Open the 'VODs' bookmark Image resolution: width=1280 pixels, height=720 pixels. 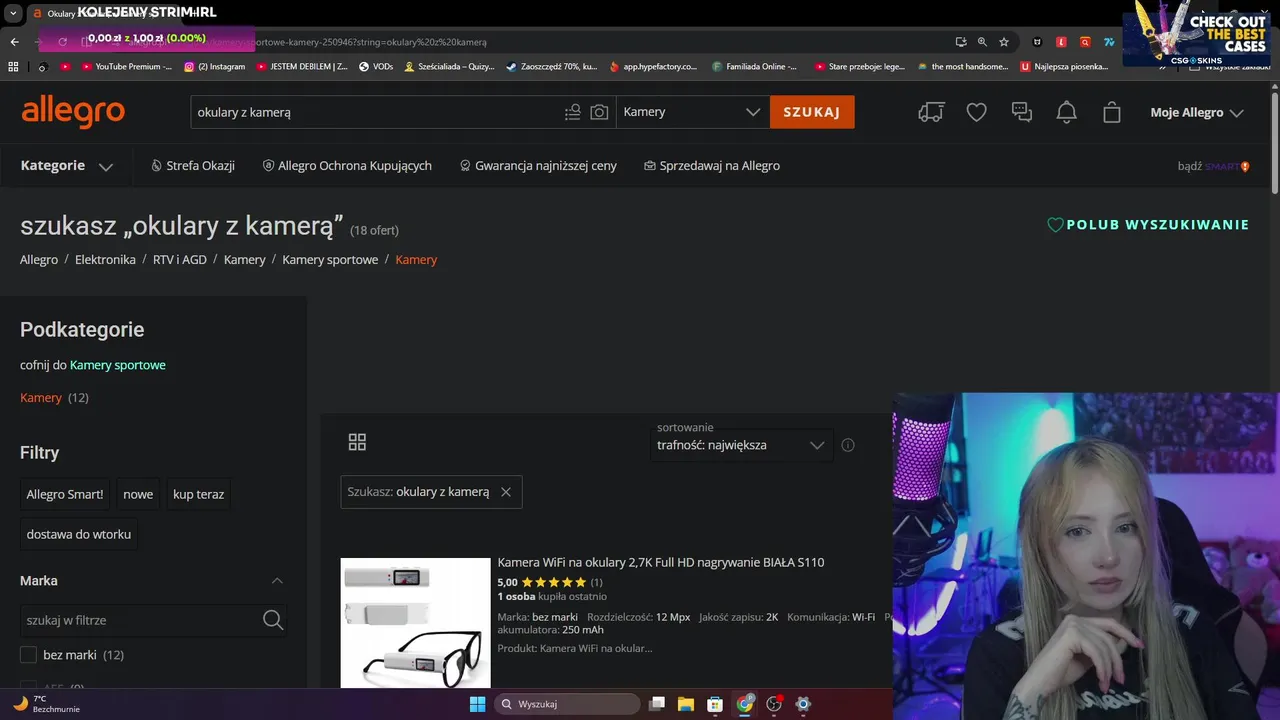376,67
